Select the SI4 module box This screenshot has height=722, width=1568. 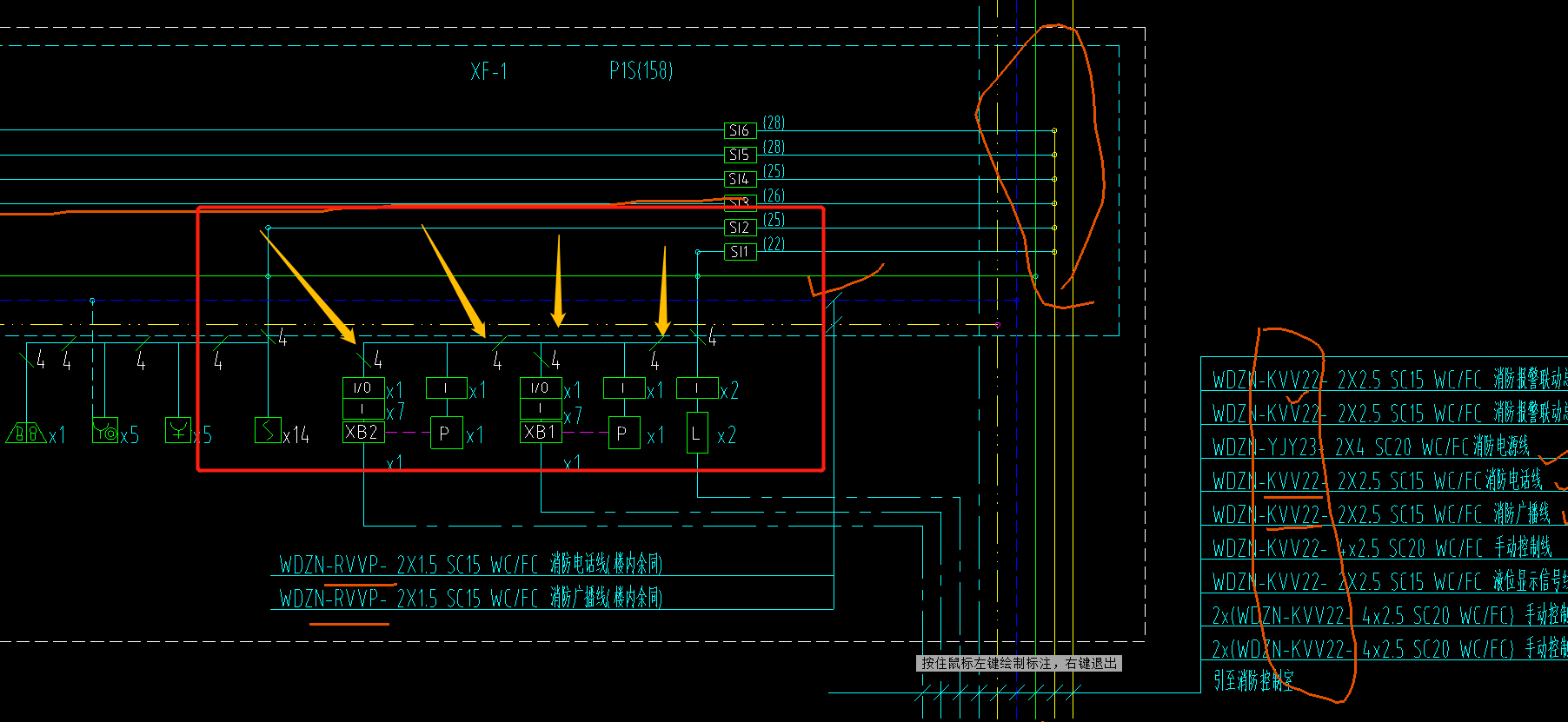coord(740,179)
